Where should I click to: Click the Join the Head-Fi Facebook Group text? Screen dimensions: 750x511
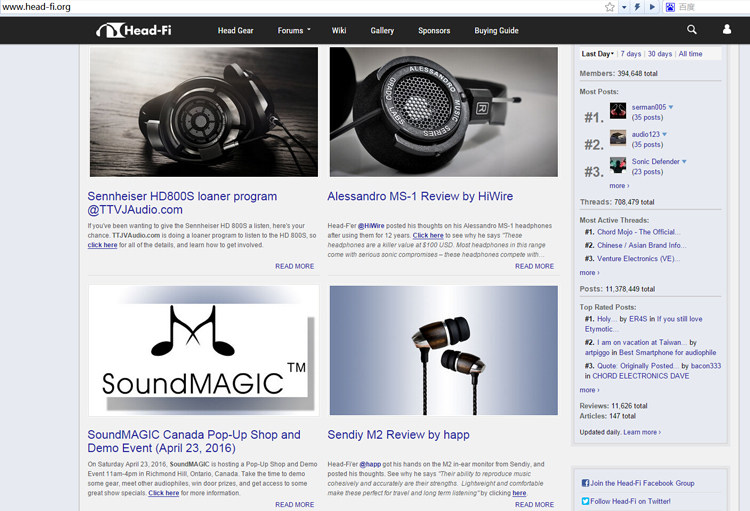(642, 483)
